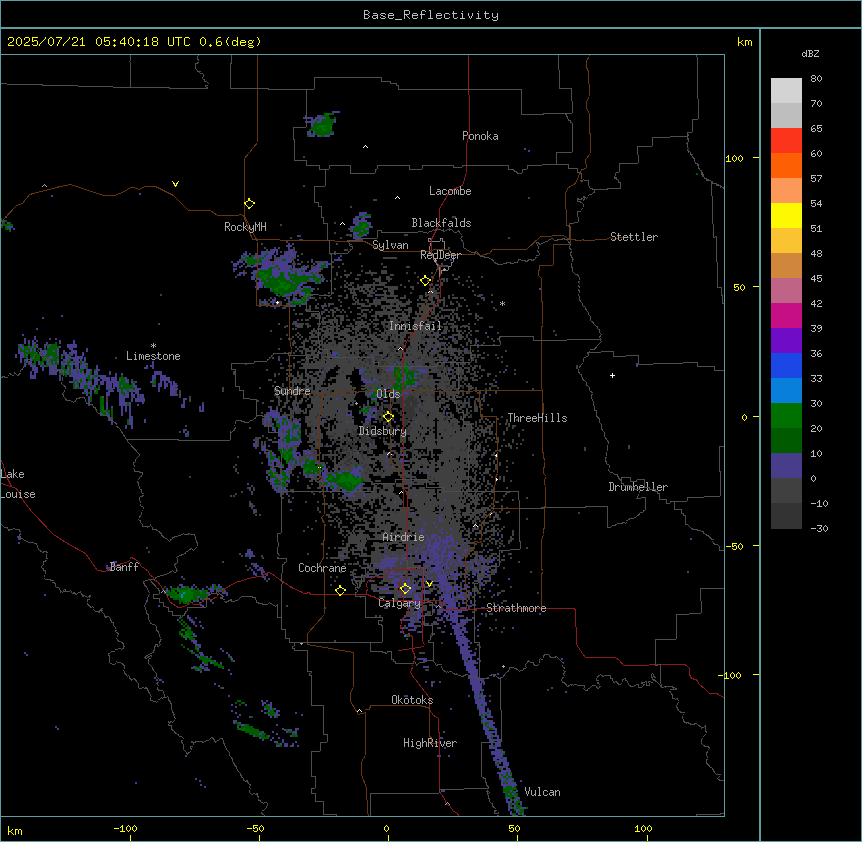
Task: Click the Drumheller label
Action: point(638,487)
